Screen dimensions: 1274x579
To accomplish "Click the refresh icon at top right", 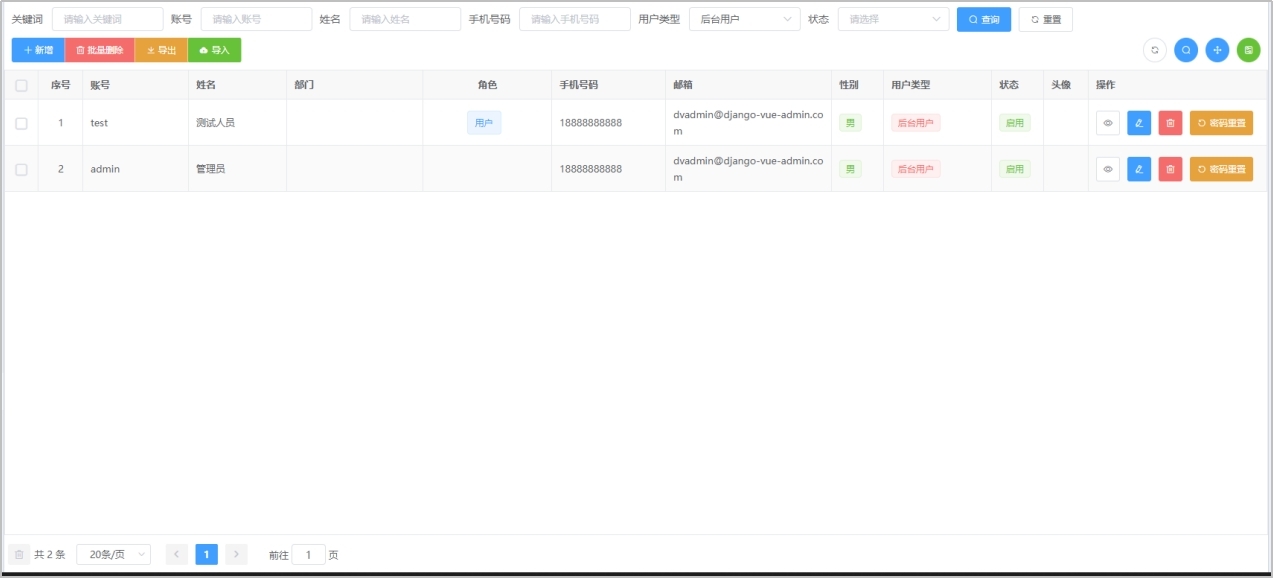I will tap(1154, 49).
